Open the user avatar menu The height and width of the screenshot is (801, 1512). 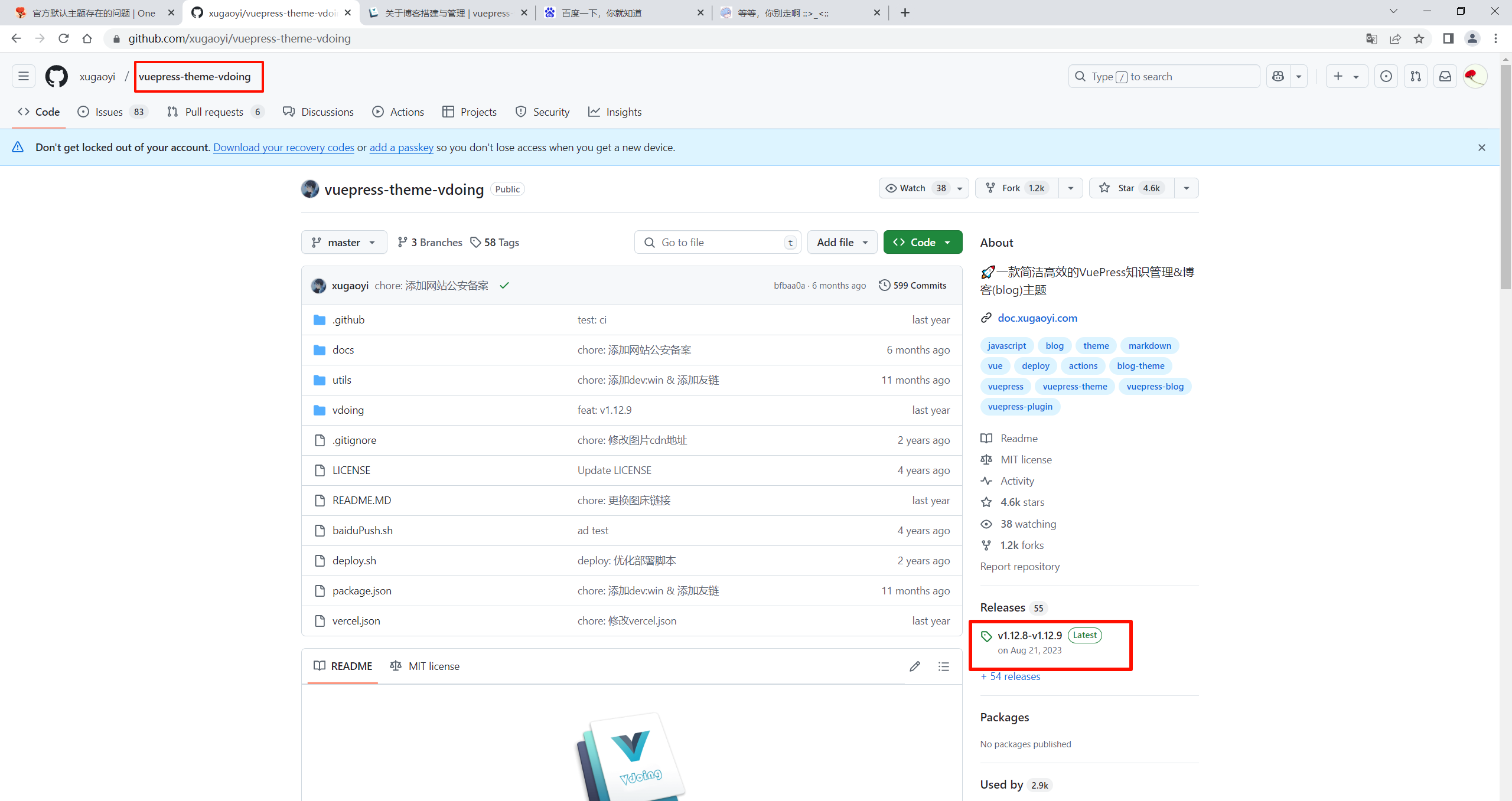[x=1475, y=76]
